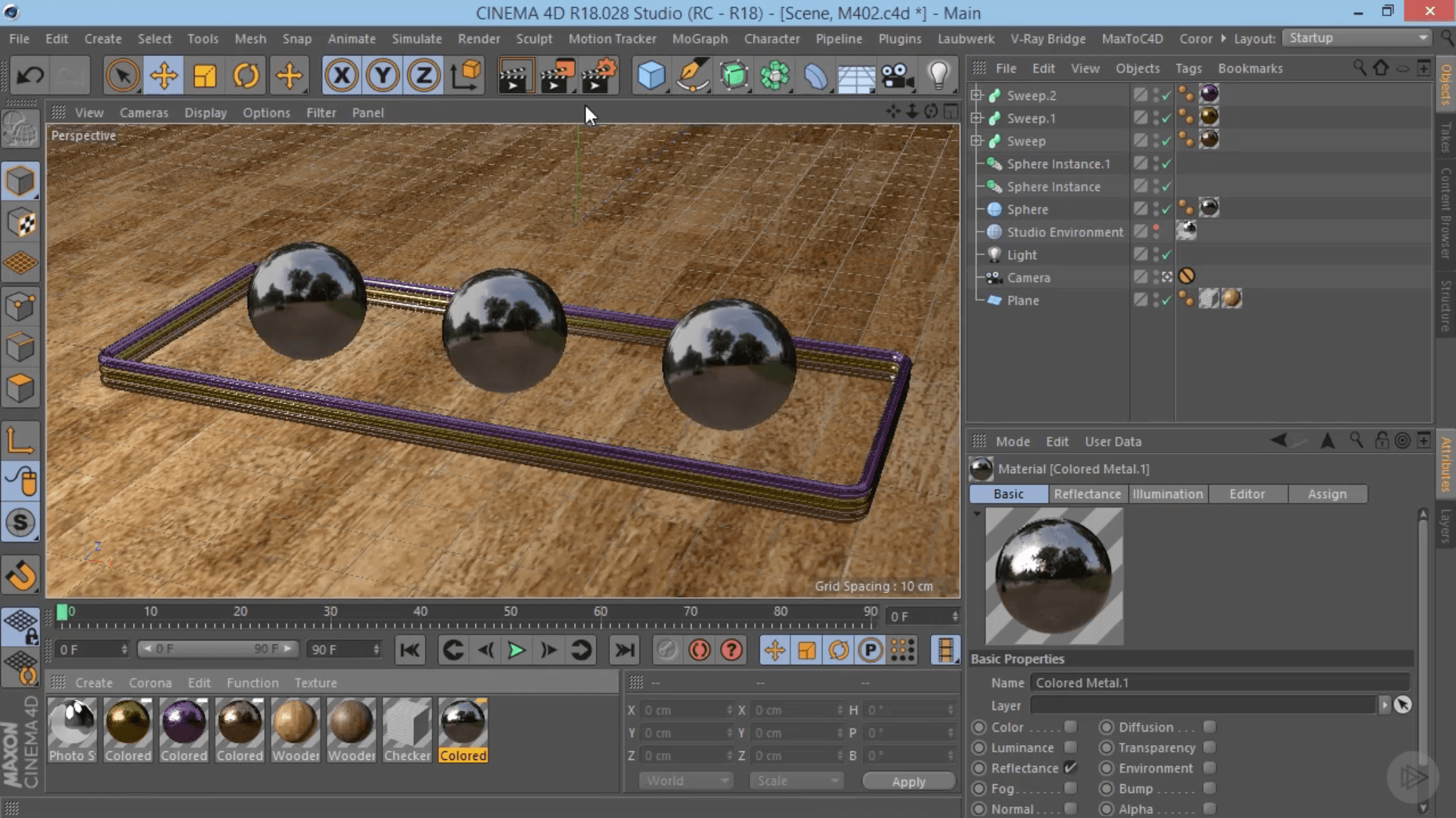
Task: Click the Light bulb object icon
Action: (939, 75)
